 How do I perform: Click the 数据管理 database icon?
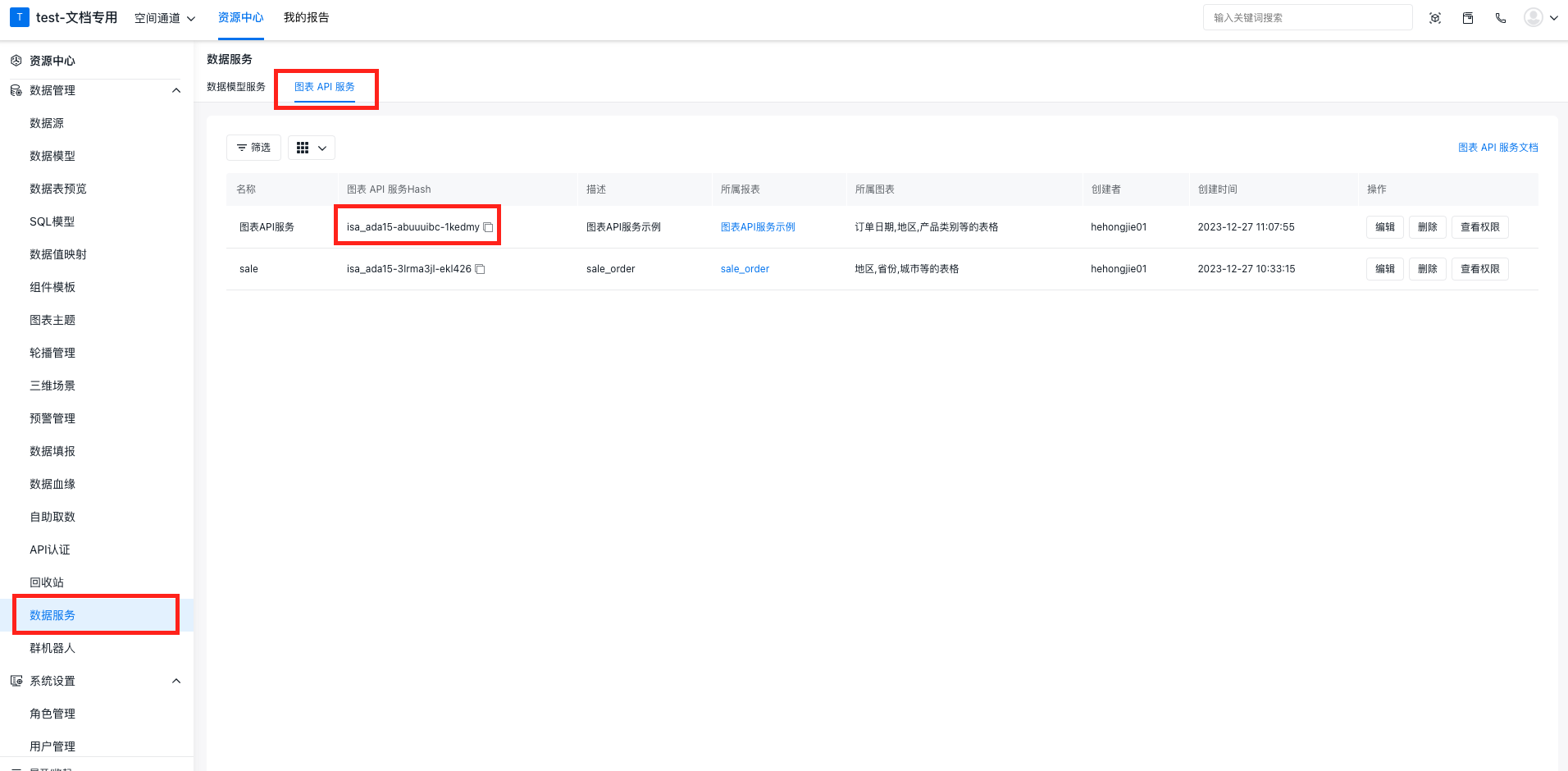click(x=16, y=90)
